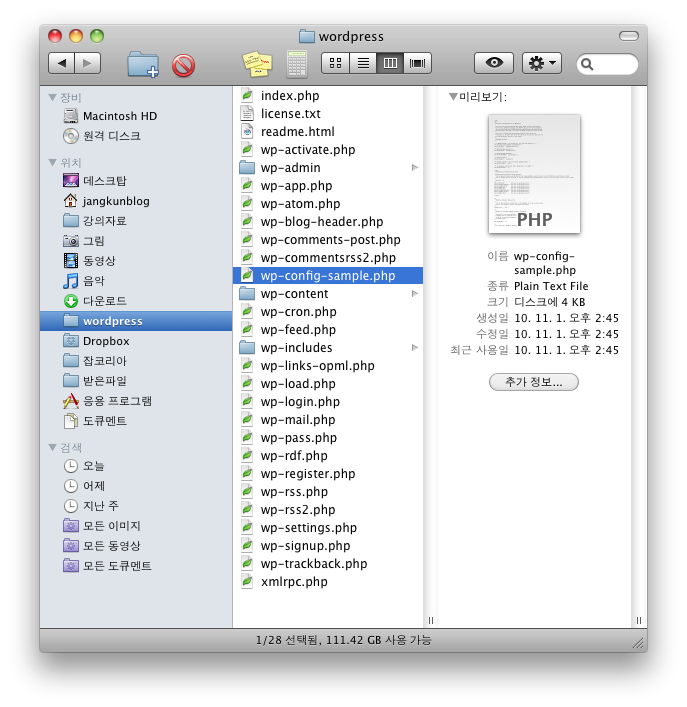Open 데스크탑 in the sidebar
Viewport: 687px width, 707px height.
pos(136,181)
